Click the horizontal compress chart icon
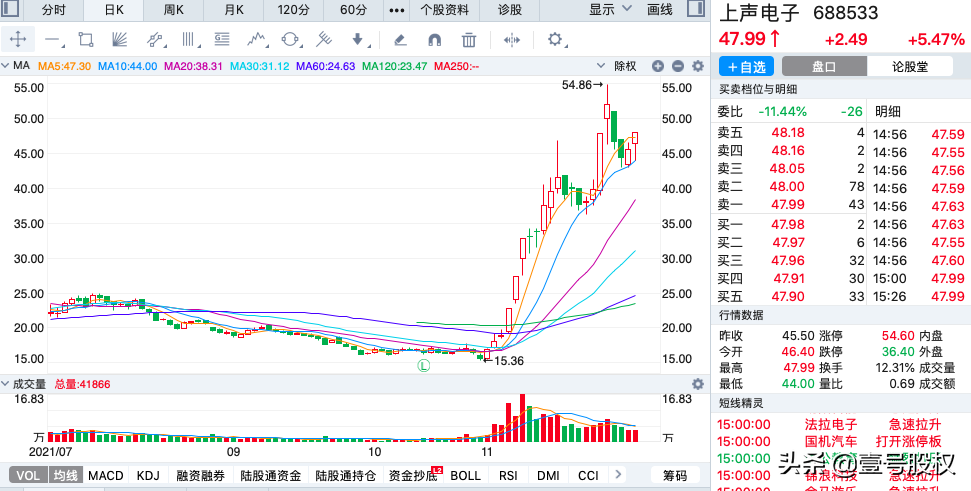Viewport: 971px width, 491px height. 512,40
